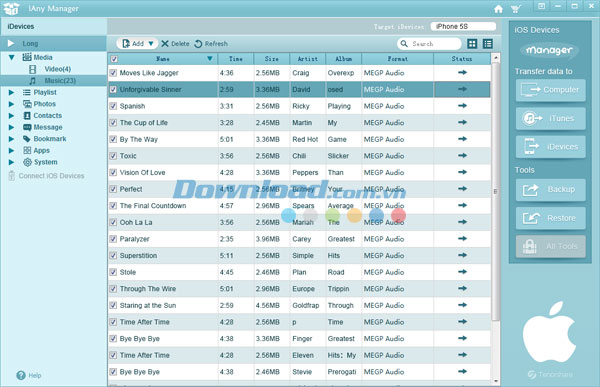Expand the Message tree node
The width and height of the screenshot is (600, 387).
coord(11,127)
